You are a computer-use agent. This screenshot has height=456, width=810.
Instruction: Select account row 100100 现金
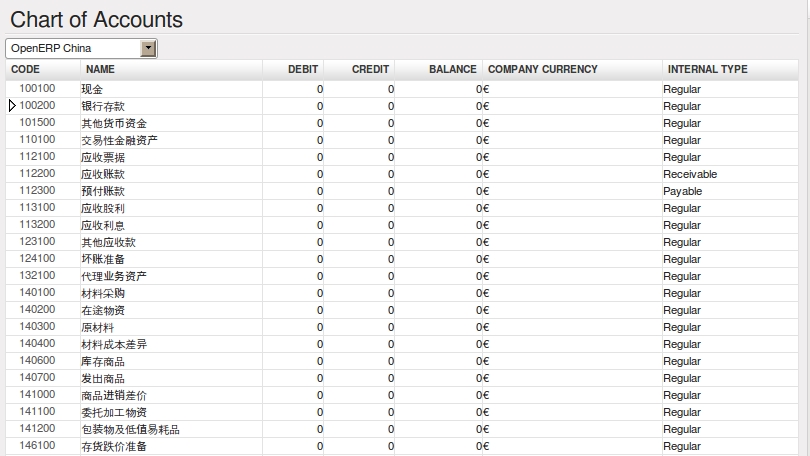click(x=92, y=89)
